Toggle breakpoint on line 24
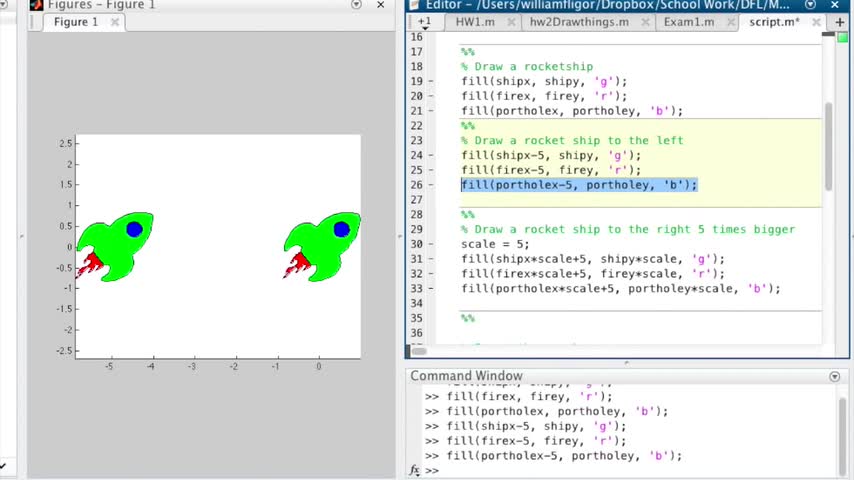Image resolution: width=854 pixels, height=480 pixels. coord(431,155)
